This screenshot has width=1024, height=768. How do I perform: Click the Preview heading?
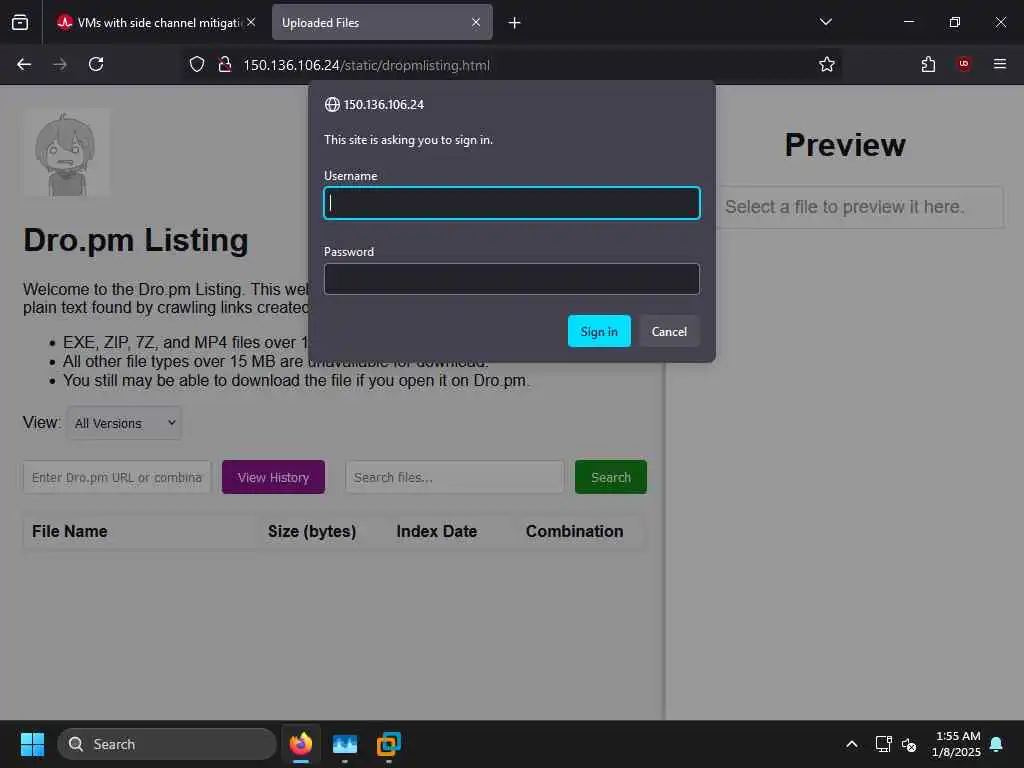(x=845, y=145)
